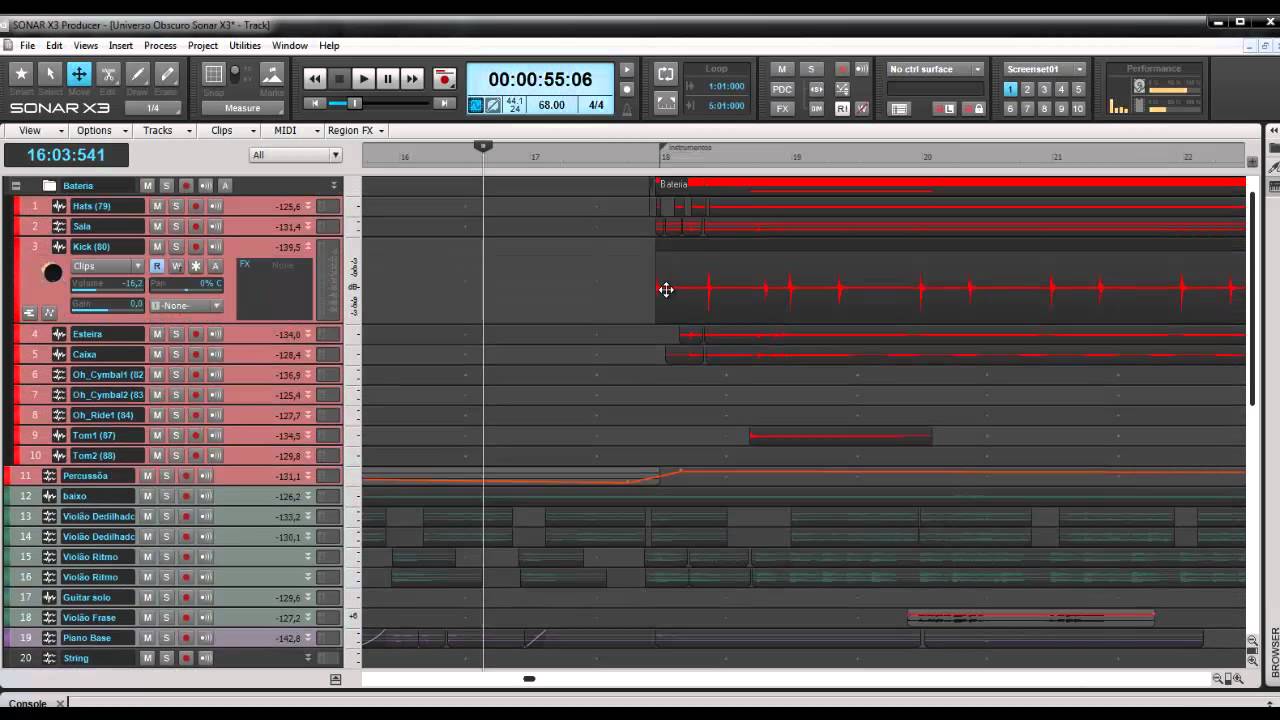1280x720 pixels.
Task: Click the freeze snowflake button on Kick track
Action: coord(196,266)
